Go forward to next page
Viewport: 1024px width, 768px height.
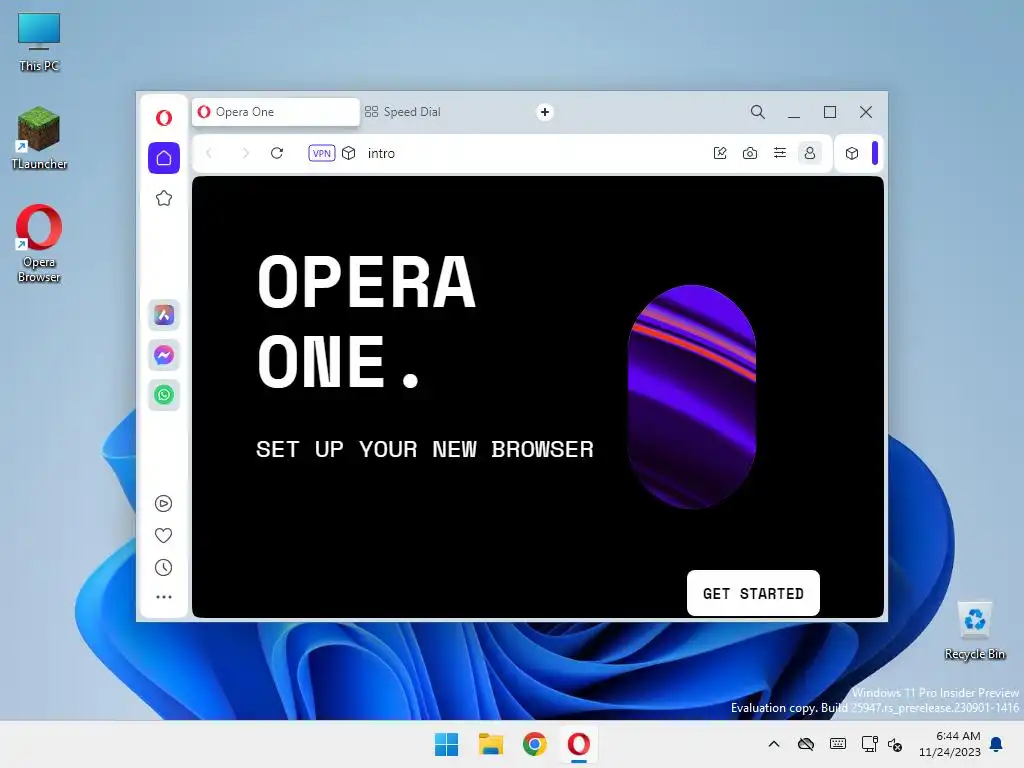(x=246, y=153)
